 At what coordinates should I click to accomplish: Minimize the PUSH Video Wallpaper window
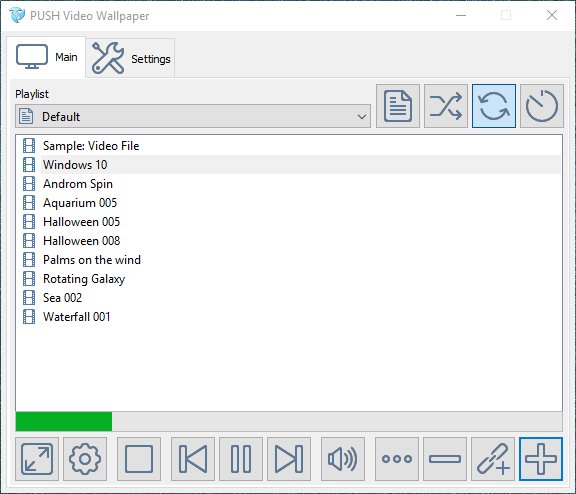coord(461,15)
